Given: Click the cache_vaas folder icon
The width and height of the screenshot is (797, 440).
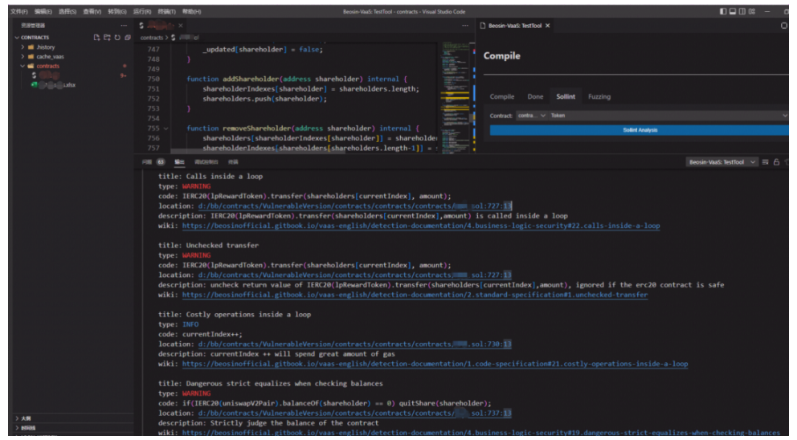Looking at the screenshot, I should pyautogui.click(x=31, y=56).
